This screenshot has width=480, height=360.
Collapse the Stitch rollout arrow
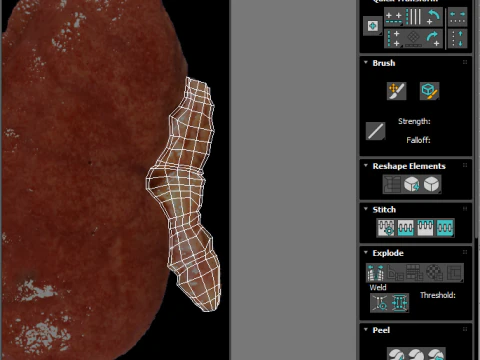click(366, 209)
